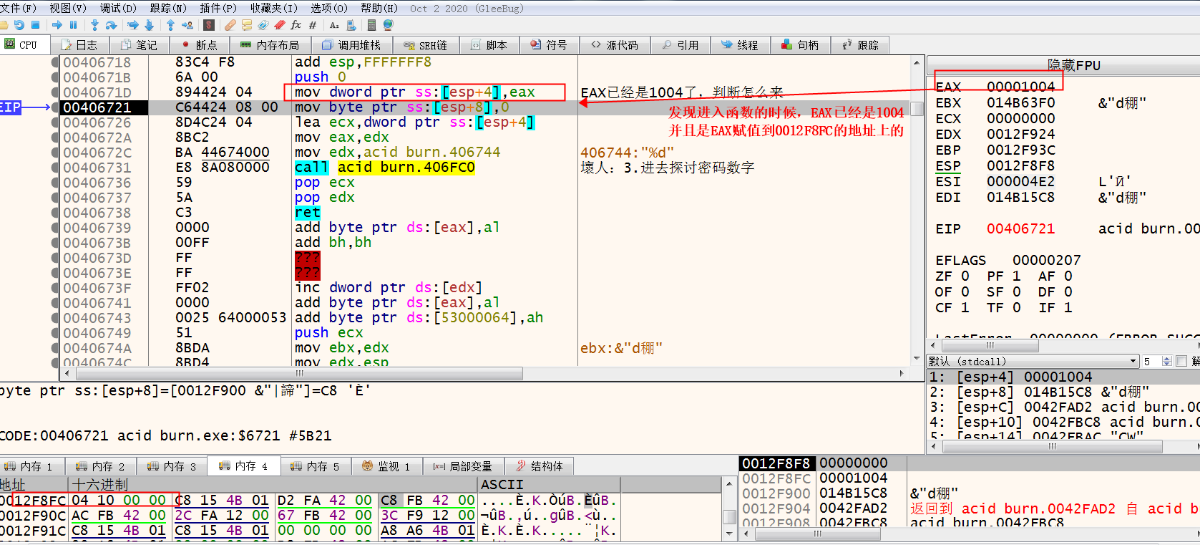The height and width of the screenshot is (545, 1200).
Task: Click the EIP value 00406721 in registers
Action: coord(1019,229)
